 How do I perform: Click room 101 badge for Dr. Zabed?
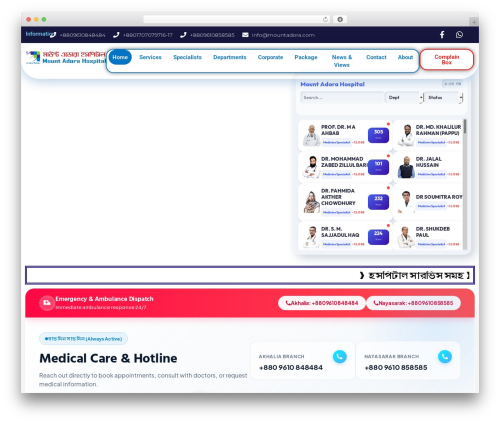coord(378,167)
